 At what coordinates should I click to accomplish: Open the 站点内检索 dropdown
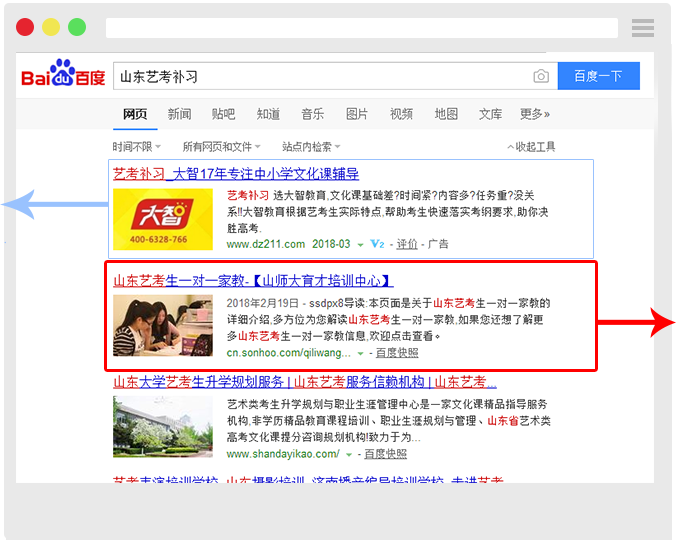point(311,147)
